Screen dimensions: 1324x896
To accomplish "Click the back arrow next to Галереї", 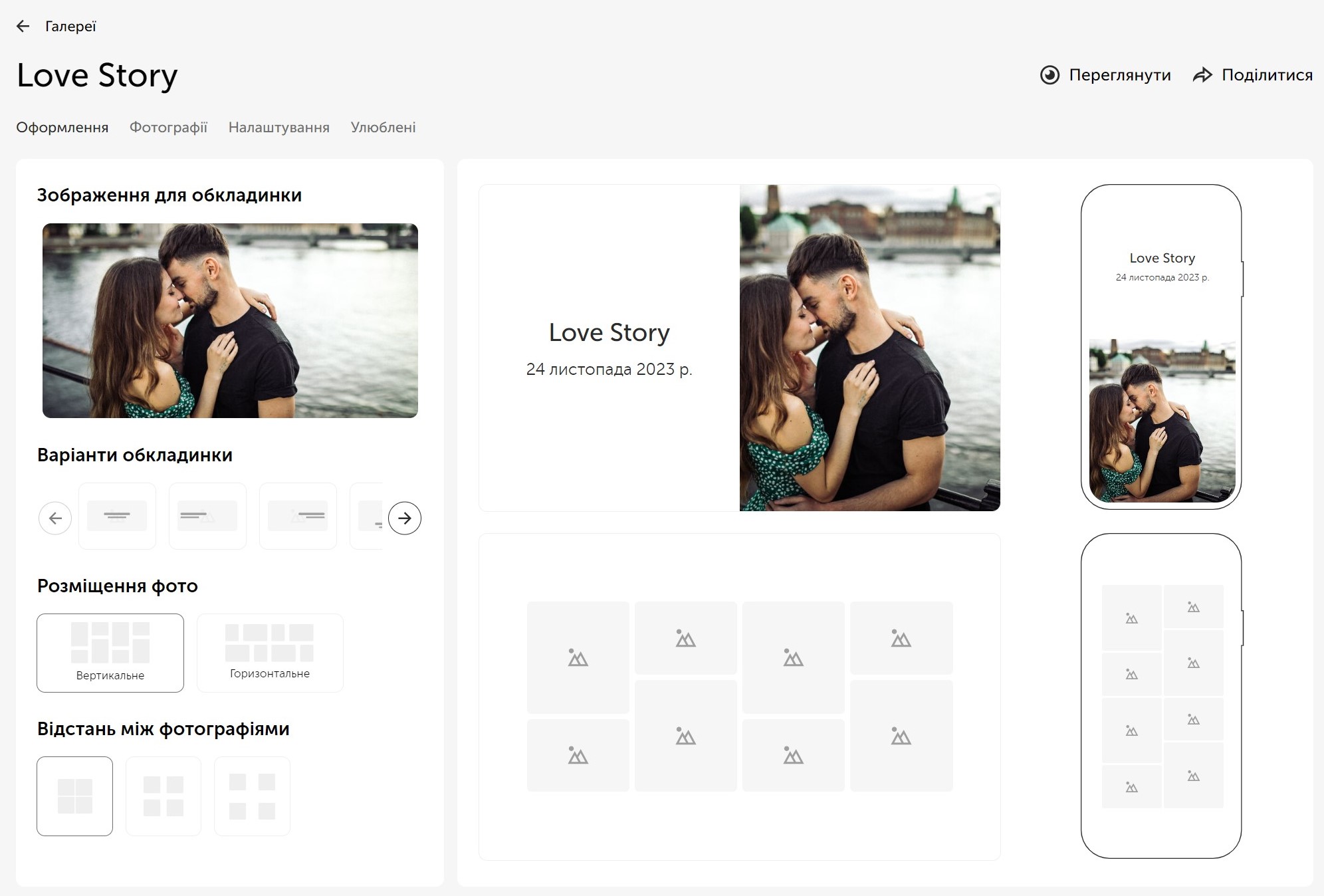I will [23, 26].
